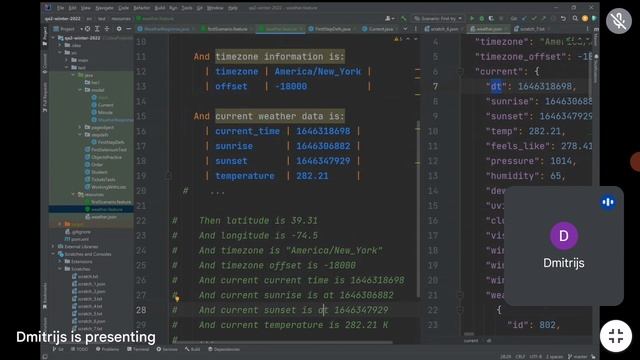Open the Help menu
Image resolution: width=640 pixels, height=360 pixels.
233,8
